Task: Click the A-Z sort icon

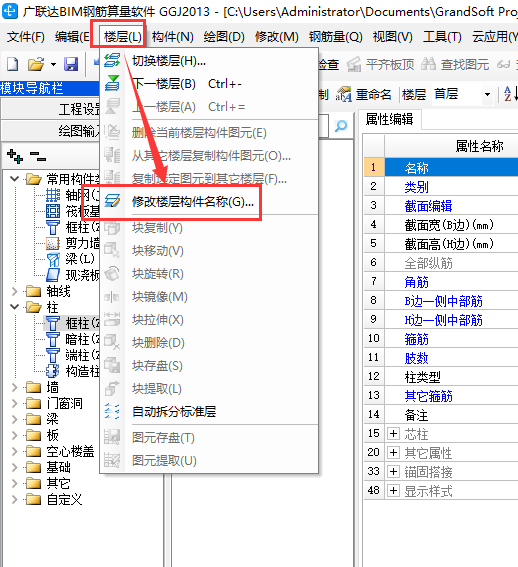Action: (x=508, y=94)
